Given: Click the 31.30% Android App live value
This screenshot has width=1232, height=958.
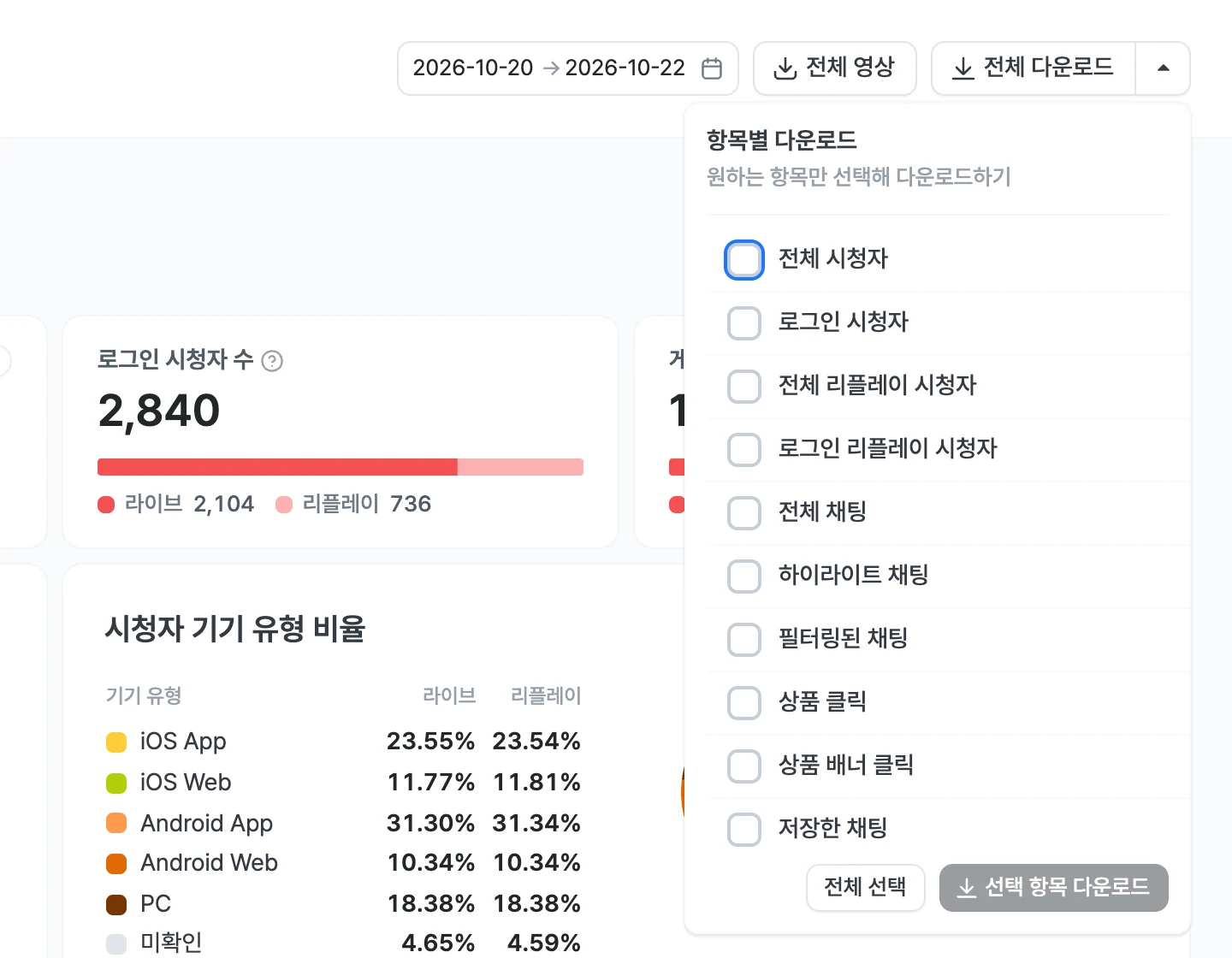Looking at the screenshot, I should point(430,823).
